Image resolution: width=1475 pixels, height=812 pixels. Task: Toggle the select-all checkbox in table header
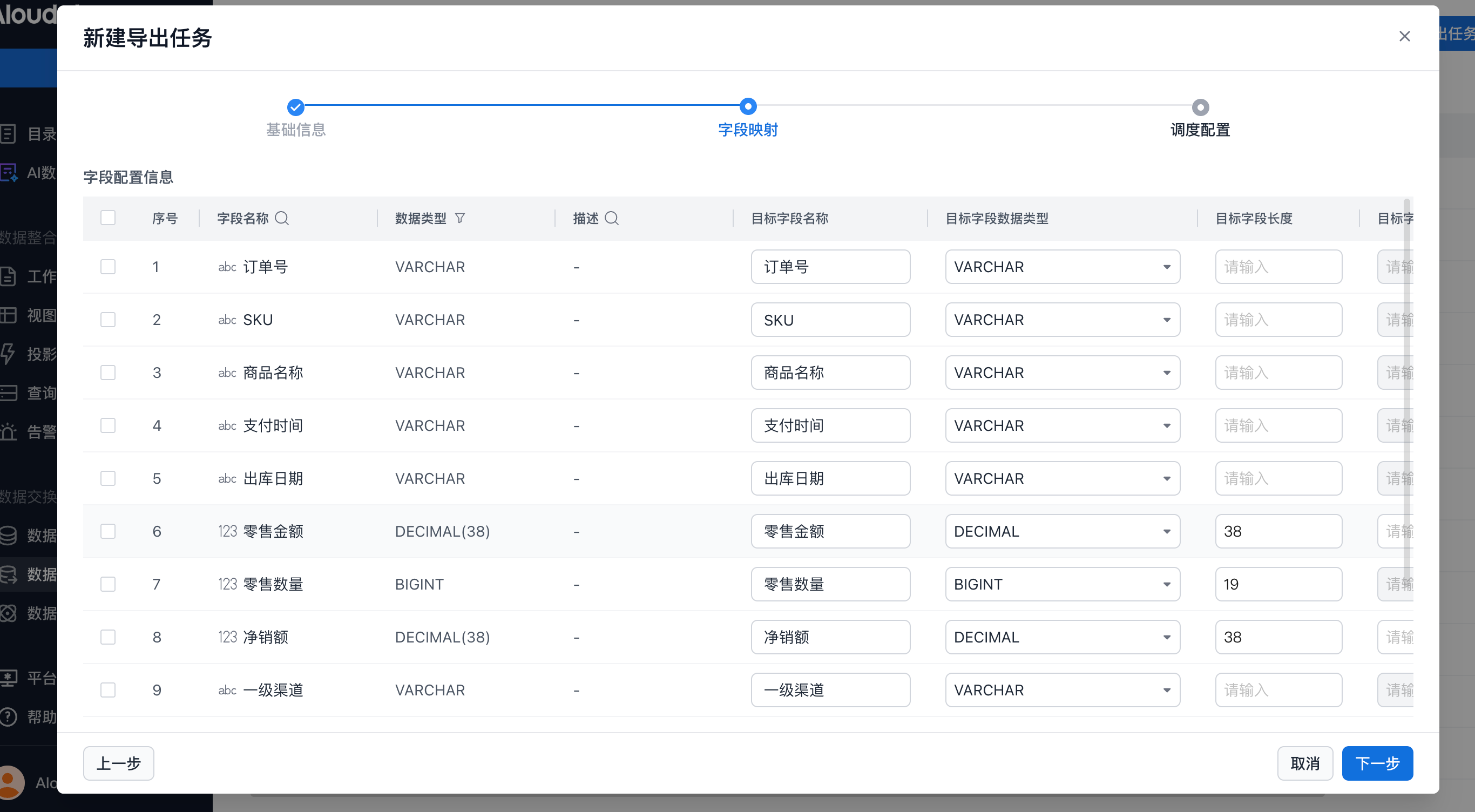point(108,218)
